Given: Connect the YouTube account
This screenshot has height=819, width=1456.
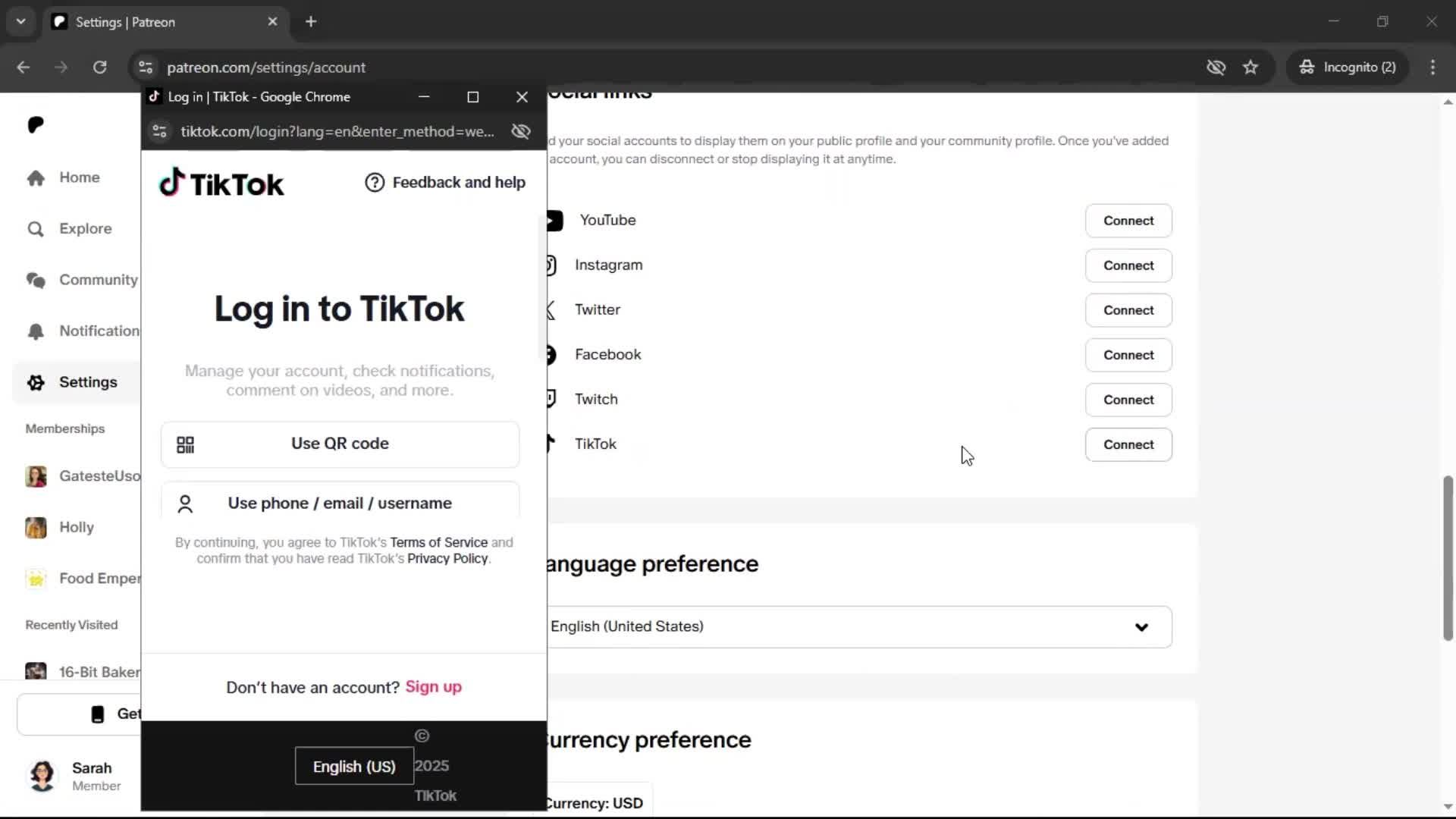Looking at the screenshot, I should pyautogui.click(x=1128, y=221).
